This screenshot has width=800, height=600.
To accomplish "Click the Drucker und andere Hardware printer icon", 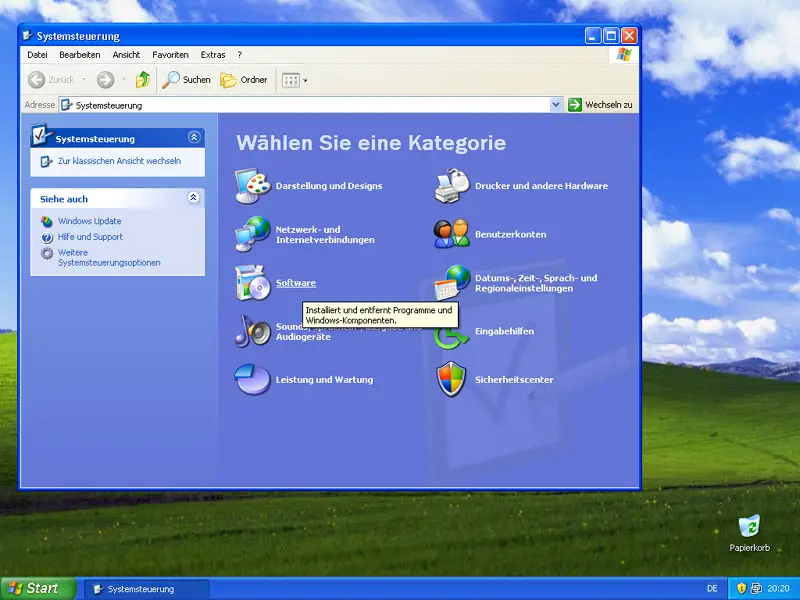I will pyautogui.click(x=452, y=186).
